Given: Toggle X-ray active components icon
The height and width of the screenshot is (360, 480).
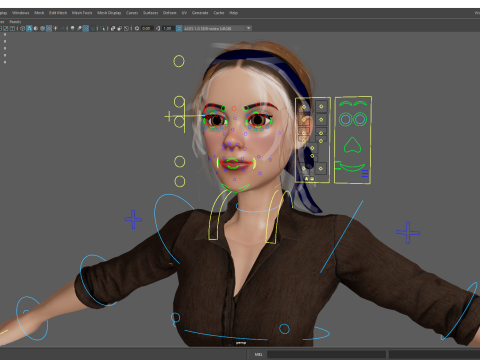Looking at the screenshot, I should (x=120, y=28).
